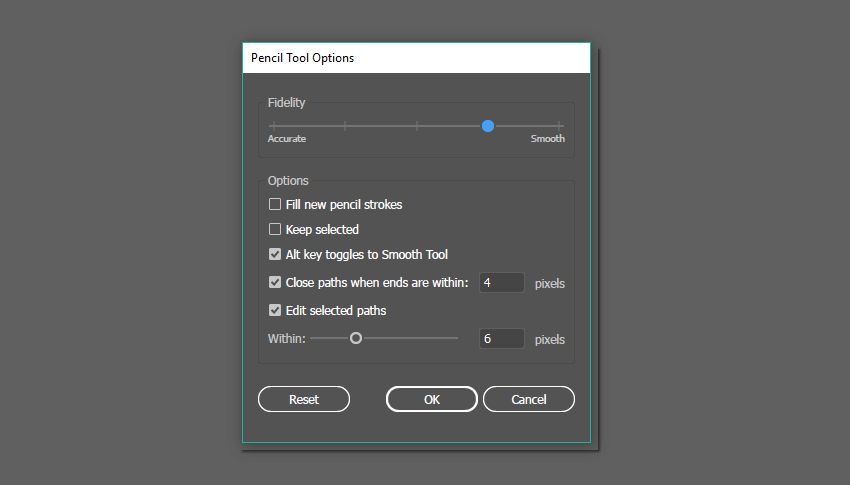
Task: Enable Fill new pencil strokes
Action: 275,205
